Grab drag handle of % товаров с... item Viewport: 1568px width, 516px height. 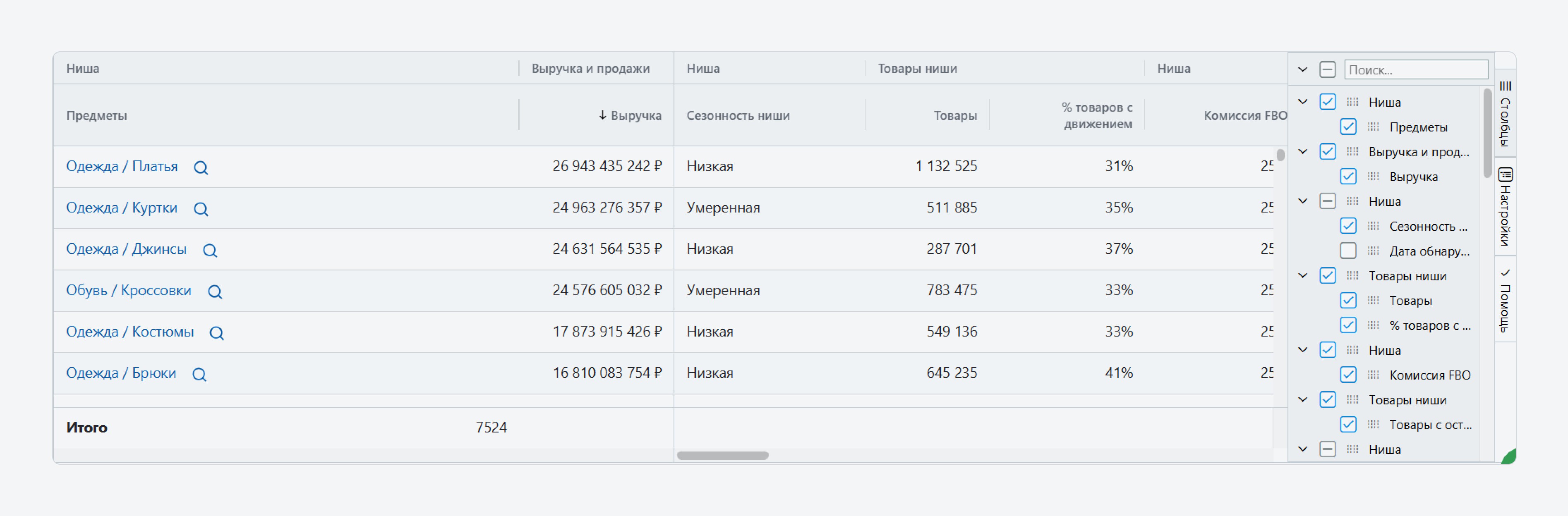[1373, 325]
